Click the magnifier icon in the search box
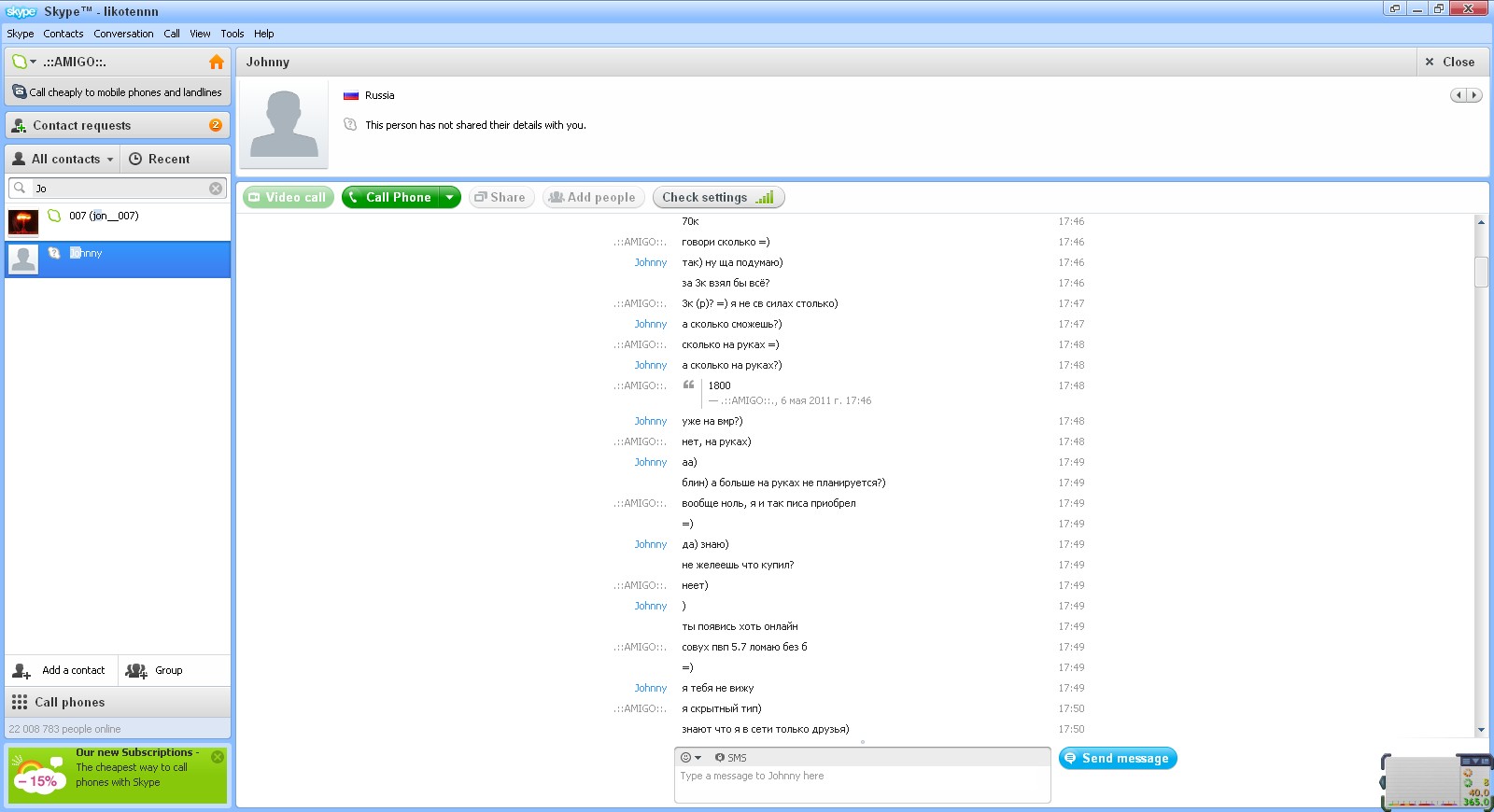1494x812 pixels. (20, 188)
